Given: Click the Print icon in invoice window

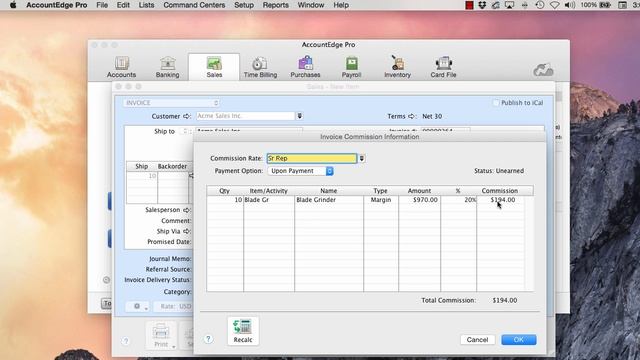Looking at the screenshot, I should (x=161, y=336).
